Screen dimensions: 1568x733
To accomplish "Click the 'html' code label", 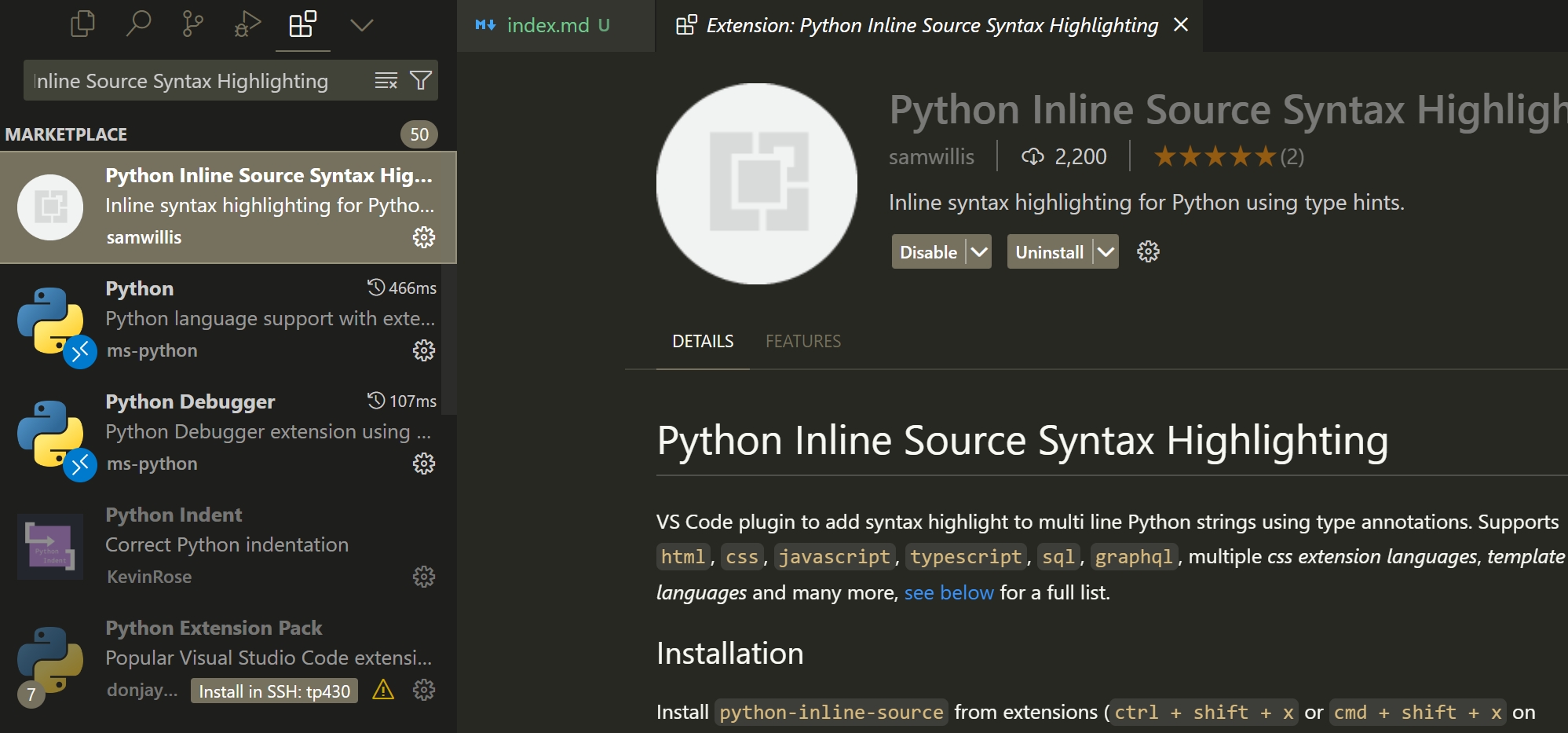I will (x=683, y=557).
